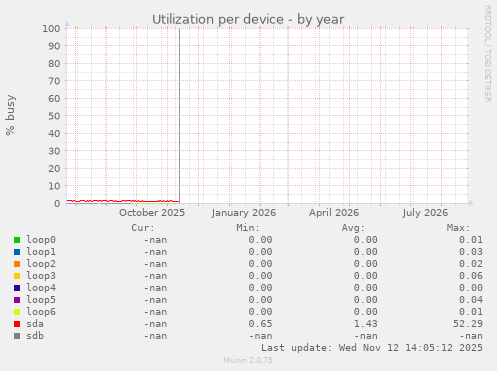Click the loop1 legend label
This screenshot has height=371, width=497.
tap(41, 252)
